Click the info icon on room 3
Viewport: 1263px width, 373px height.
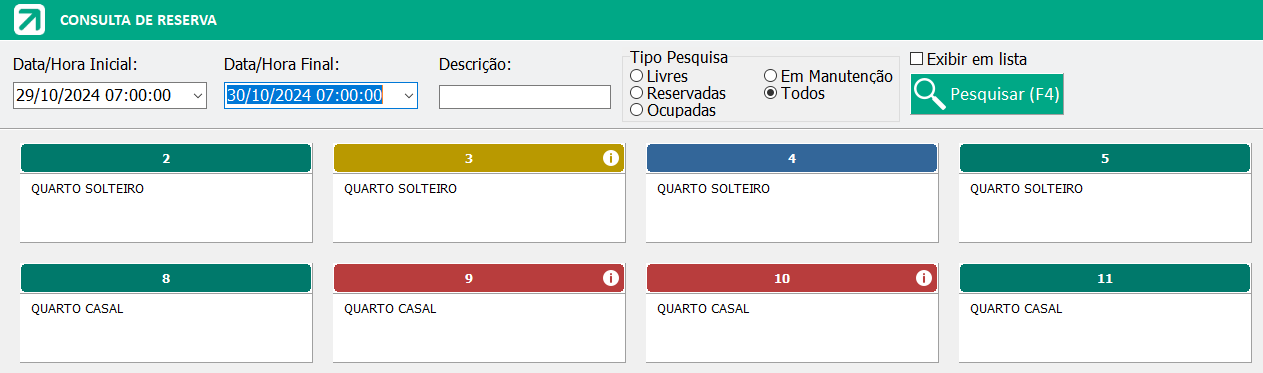(610, 158)
